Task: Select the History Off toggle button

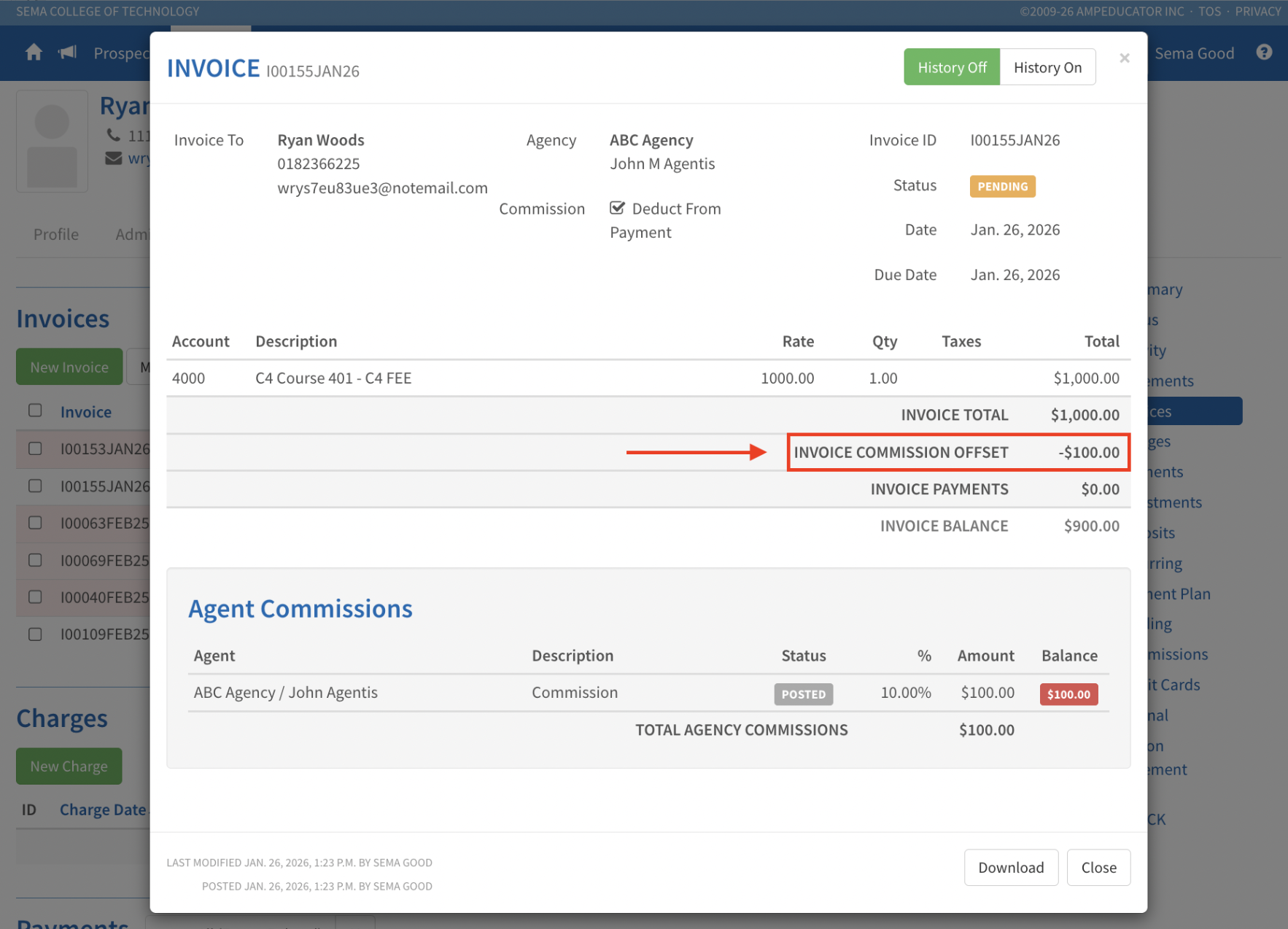Action: click(x=951, y=68)
